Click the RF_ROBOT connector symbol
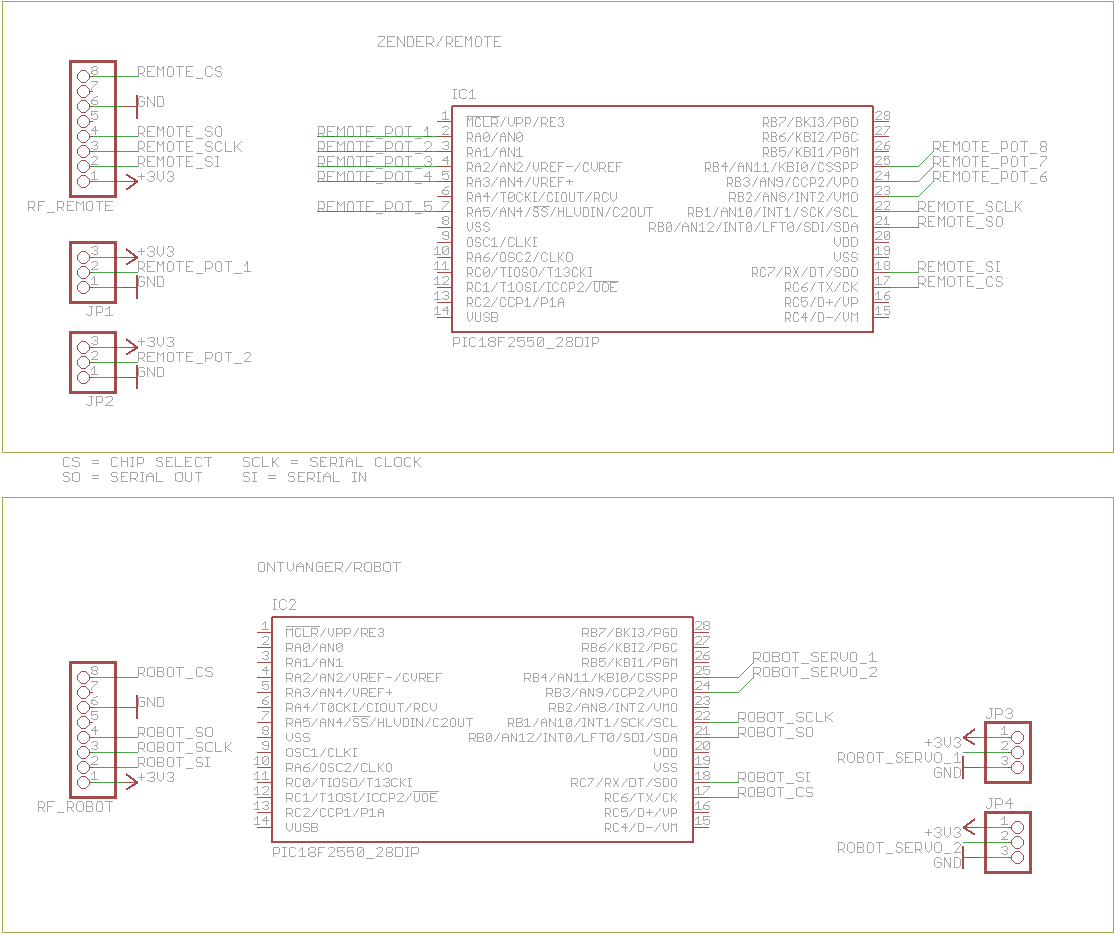This screenshot has height=934, width=1114. click(93, 729)
